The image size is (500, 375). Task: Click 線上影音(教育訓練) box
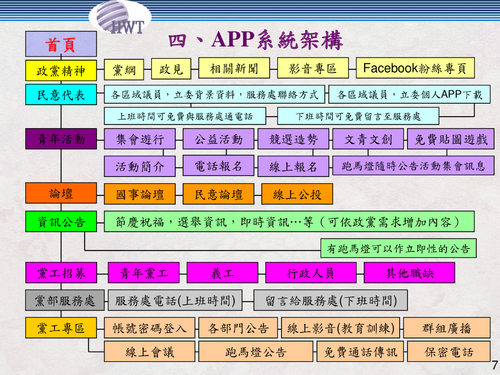341,328
